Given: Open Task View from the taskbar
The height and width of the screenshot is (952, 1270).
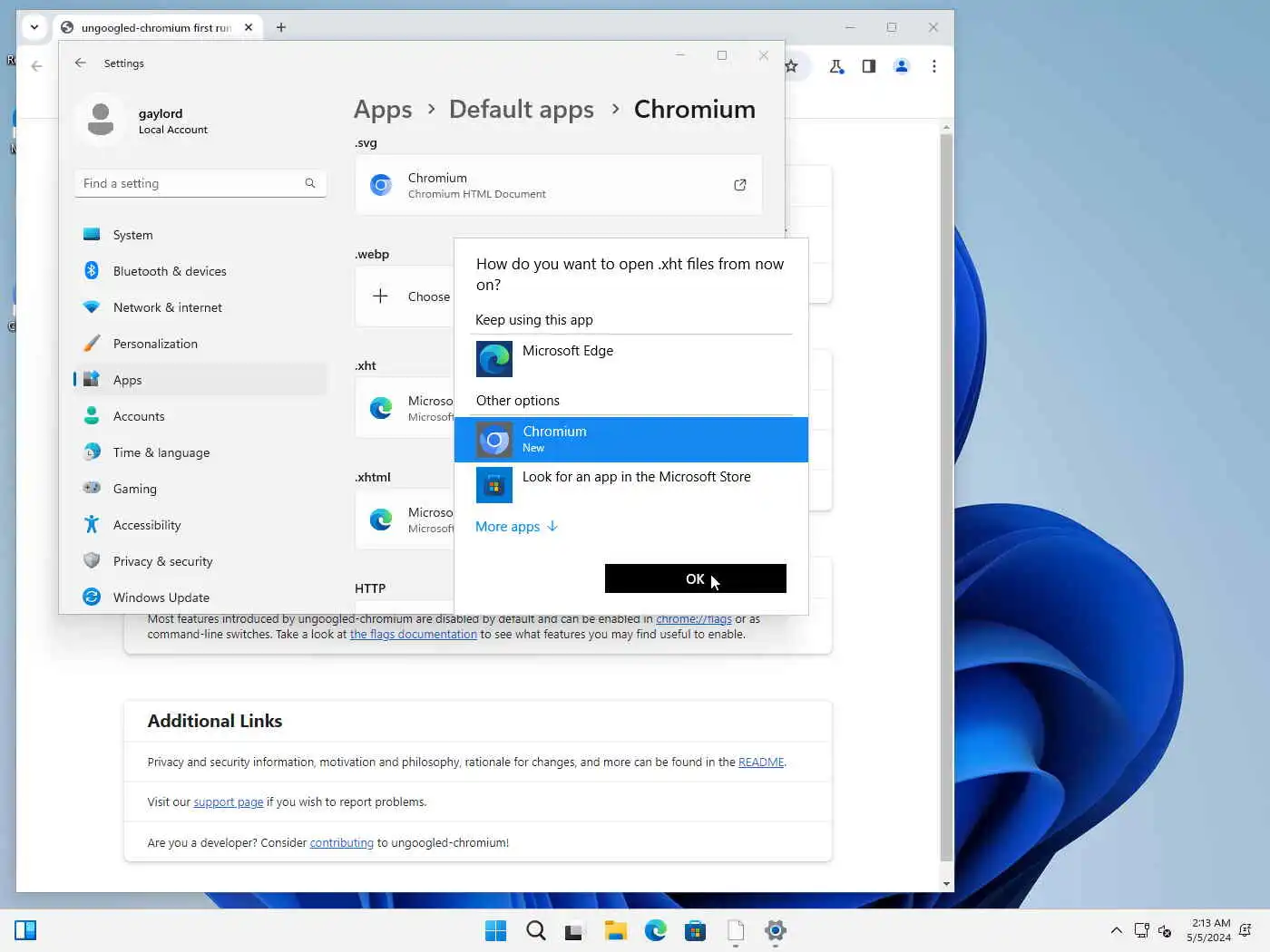Looking at the screenshot, I should (x=576, y=931).
